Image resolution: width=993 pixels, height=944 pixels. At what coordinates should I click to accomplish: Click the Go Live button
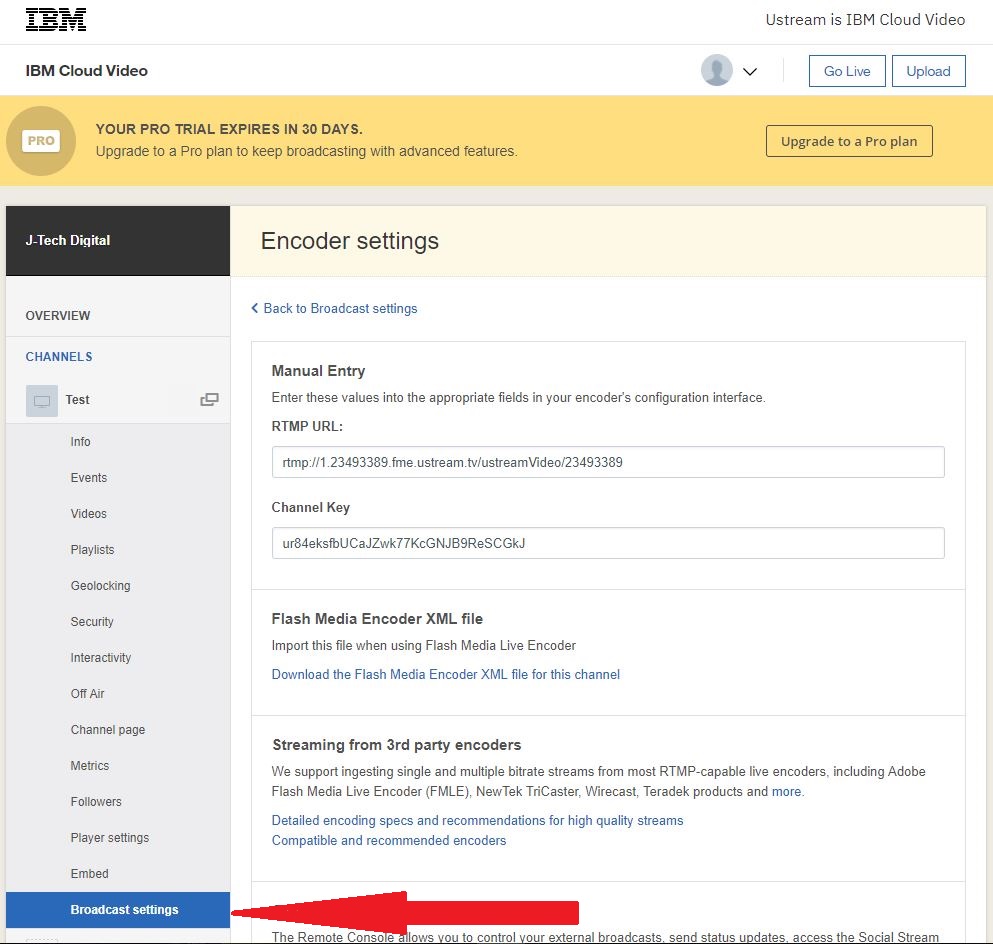pyautogui.click(x=847, y=71)
